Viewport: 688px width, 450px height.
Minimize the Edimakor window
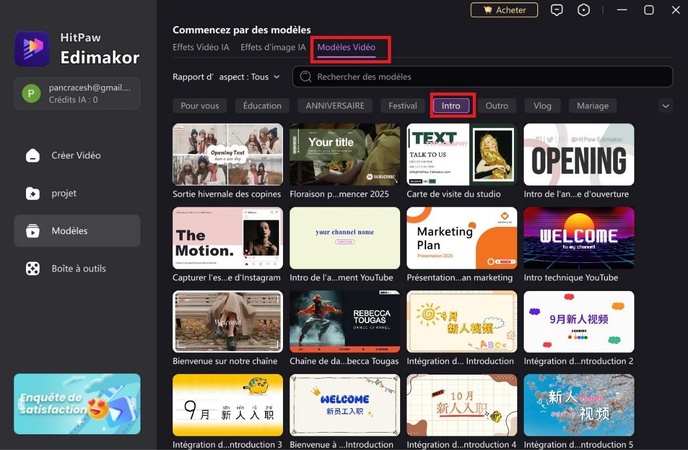pyautogui.click(x=622, y=10)
